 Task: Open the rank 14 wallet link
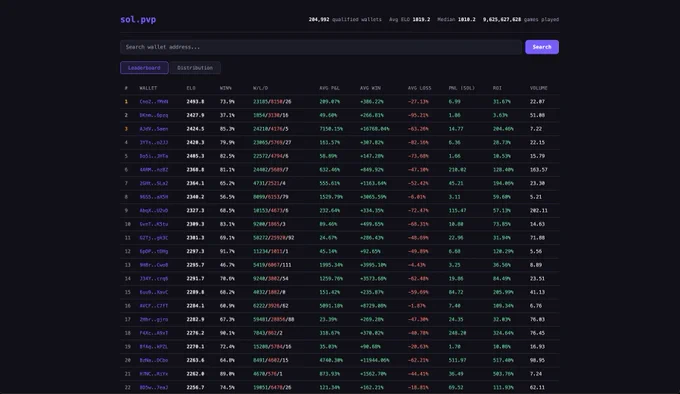pyautogui.click(x=154, y=279)
